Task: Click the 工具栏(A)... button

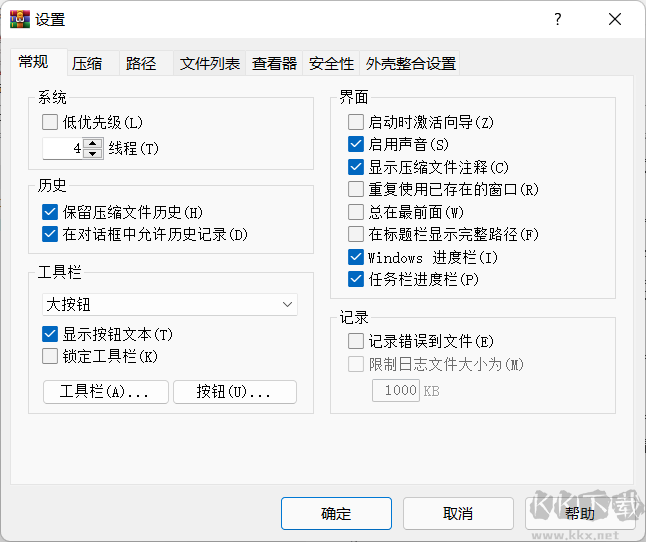Action: click(106, 392)
